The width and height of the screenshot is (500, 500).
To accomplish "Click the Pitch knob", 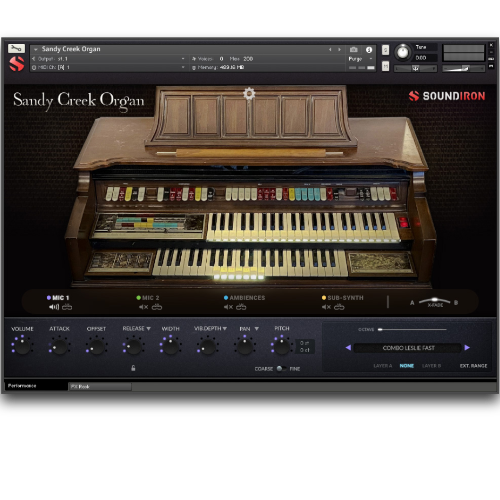I will tap(282, 346).
